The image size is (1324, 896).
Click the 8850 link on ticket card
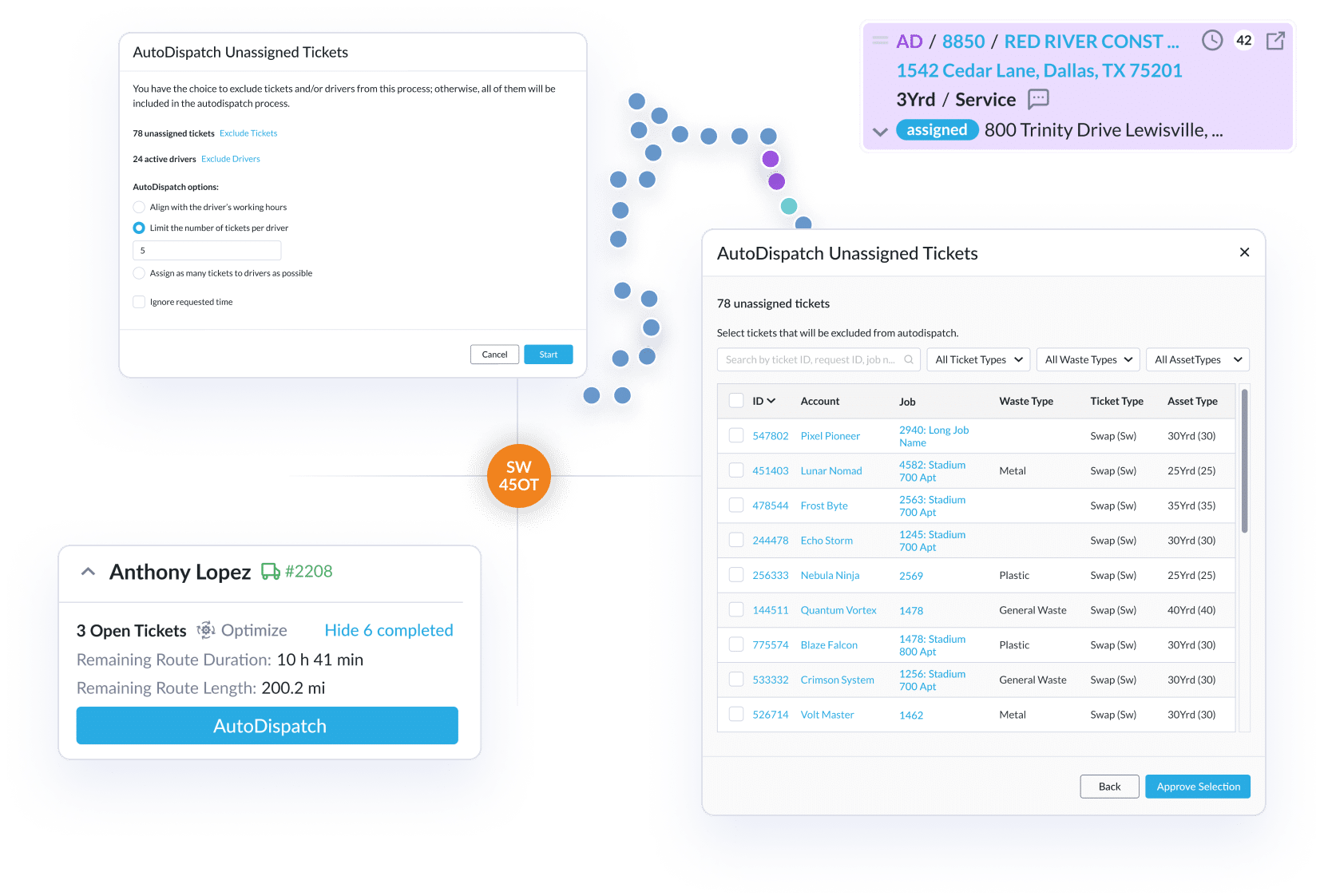tap(963, 42)
